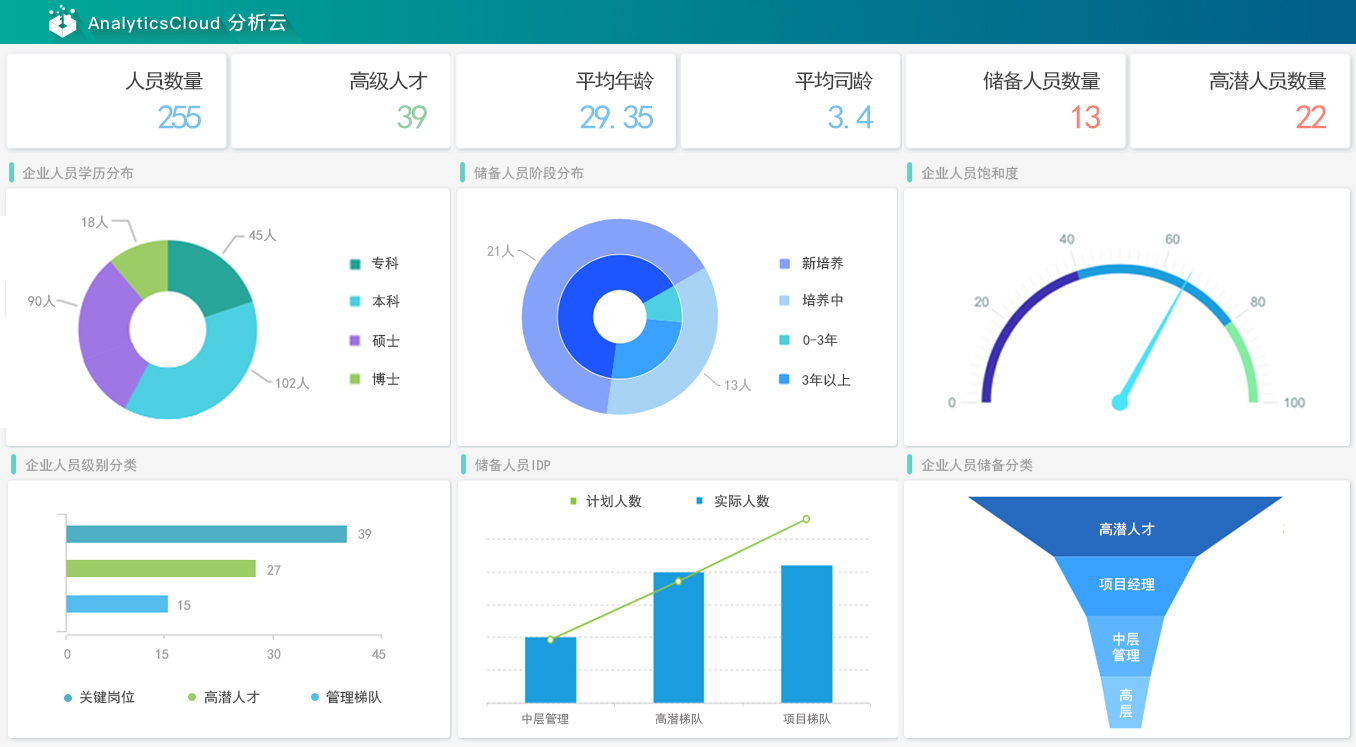
Task: Click the 储备人员IDP section title
Action: (x=512, y=465)
